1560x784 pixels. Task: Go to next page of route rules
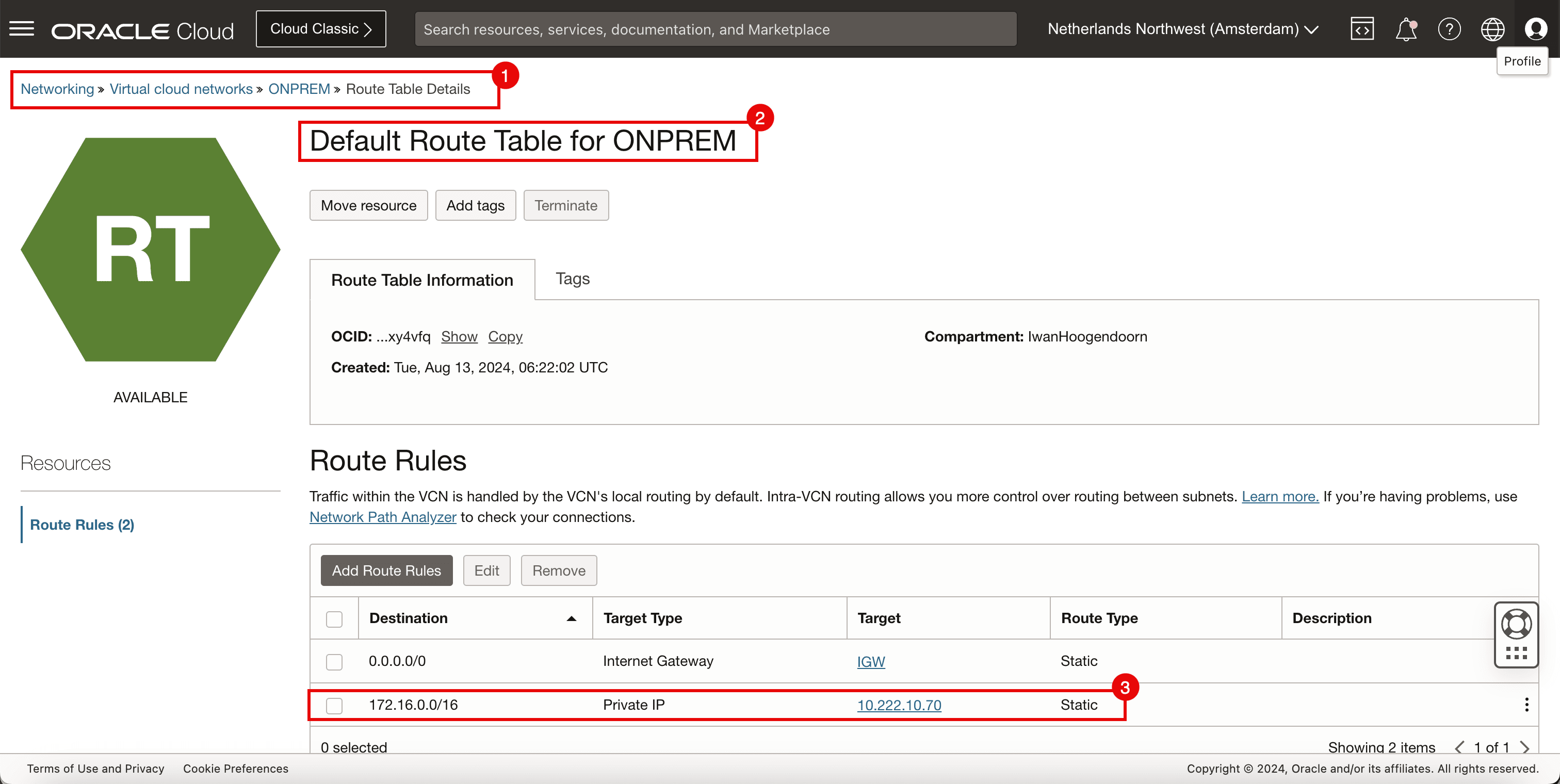(1525, 747)
